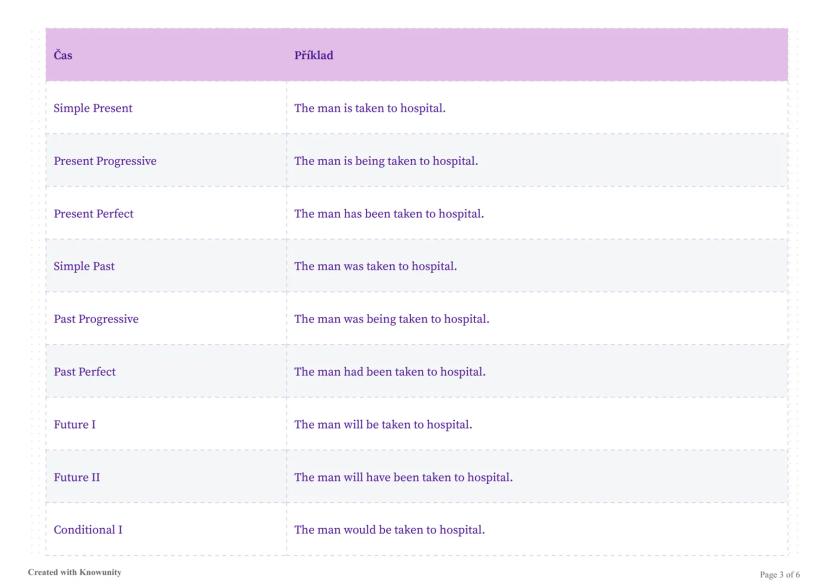This screenshot has width=828, height=586.
Task: Click the "Page 3 of 6" indicator
Action: coord(780,575)
